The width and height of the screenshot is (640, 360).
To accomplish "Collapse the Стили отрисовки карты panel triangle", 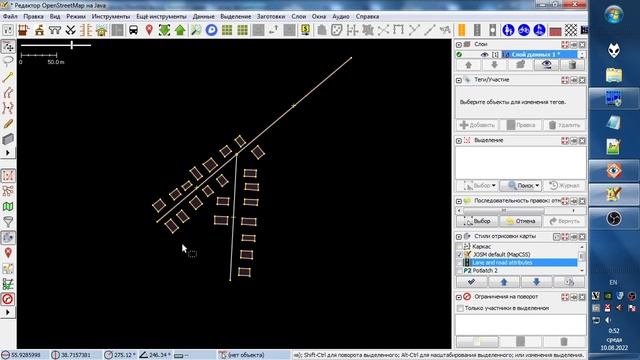I will click(x=459, y=237).
